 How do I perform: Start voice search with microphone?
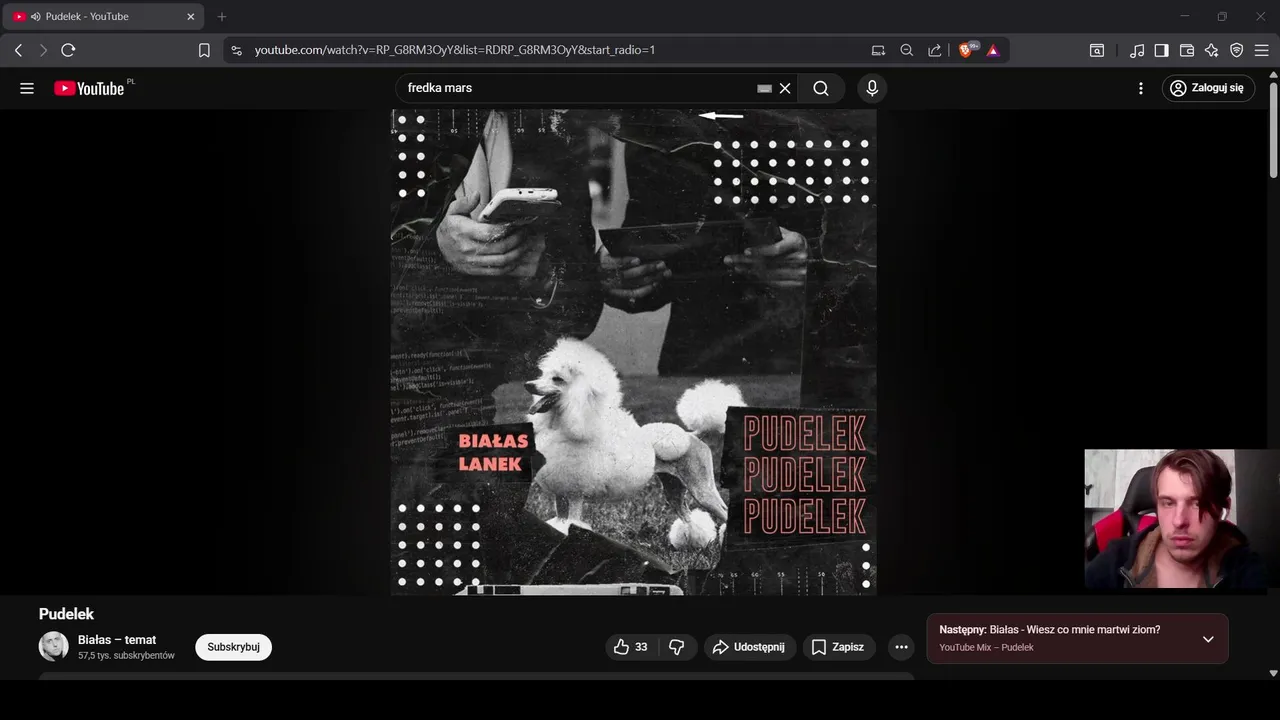872,88
